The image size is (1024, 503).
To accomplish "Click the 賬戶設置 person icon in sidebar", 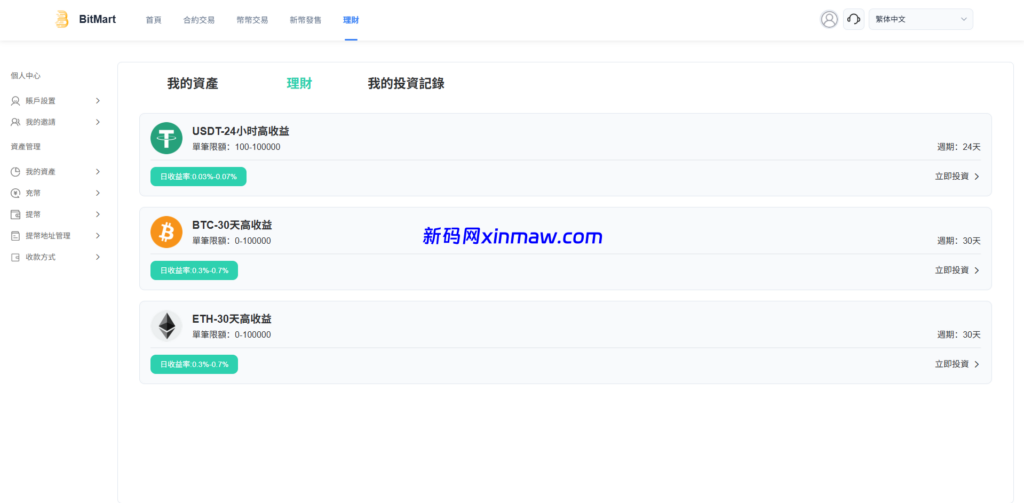I will [16, 101].
